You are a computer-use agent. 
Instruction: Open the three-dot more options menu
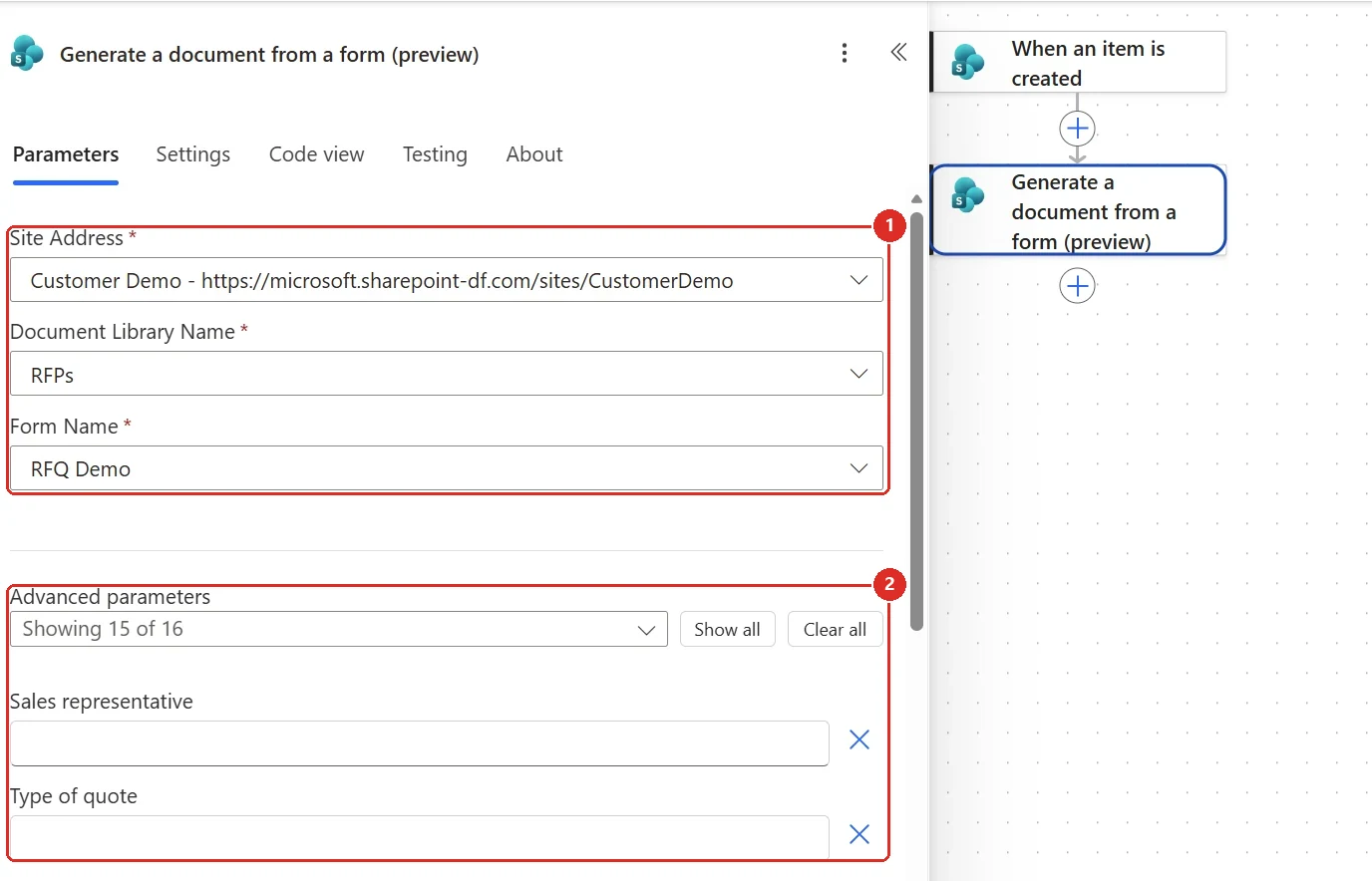(x=845, y=53)
